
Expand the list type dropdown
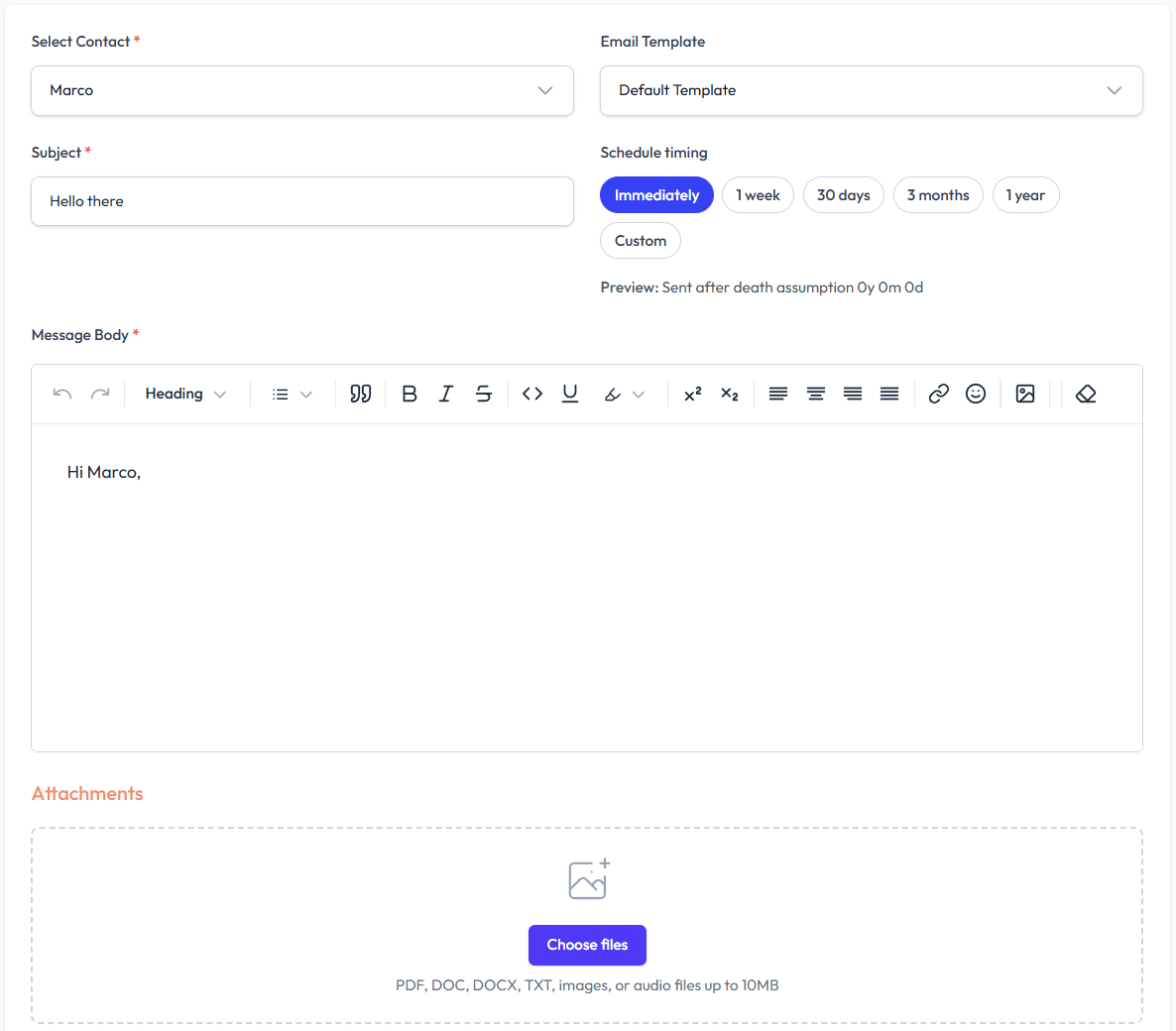click(x=293, y=394)
